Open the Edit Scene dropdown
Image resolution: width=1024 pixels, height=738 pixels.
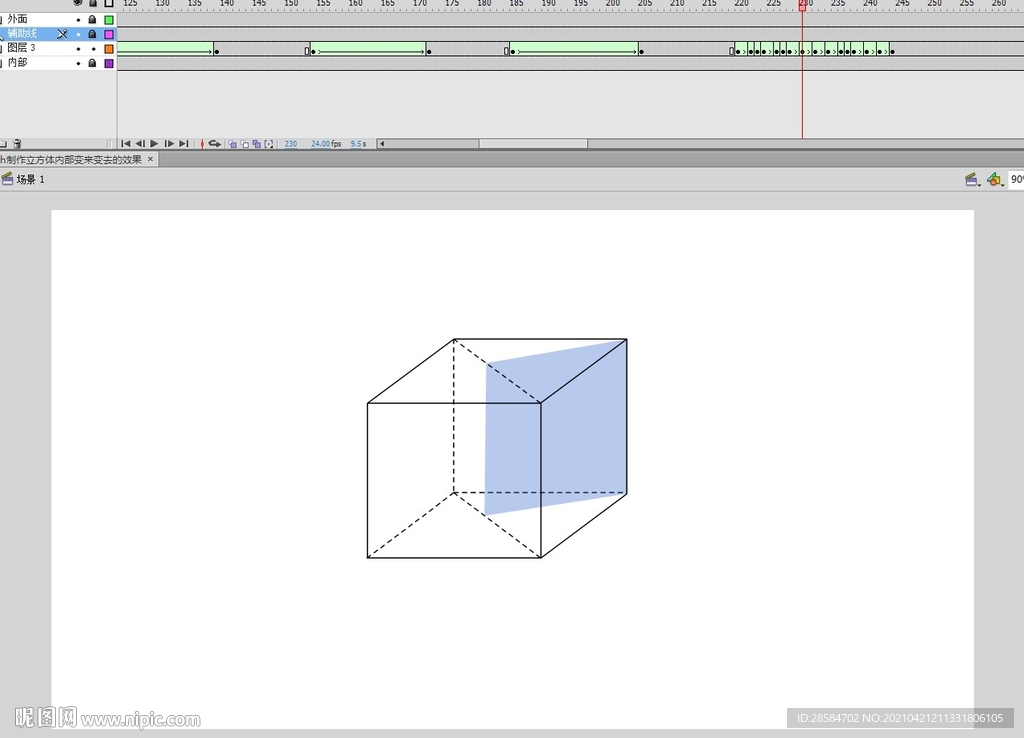(970, 179)
